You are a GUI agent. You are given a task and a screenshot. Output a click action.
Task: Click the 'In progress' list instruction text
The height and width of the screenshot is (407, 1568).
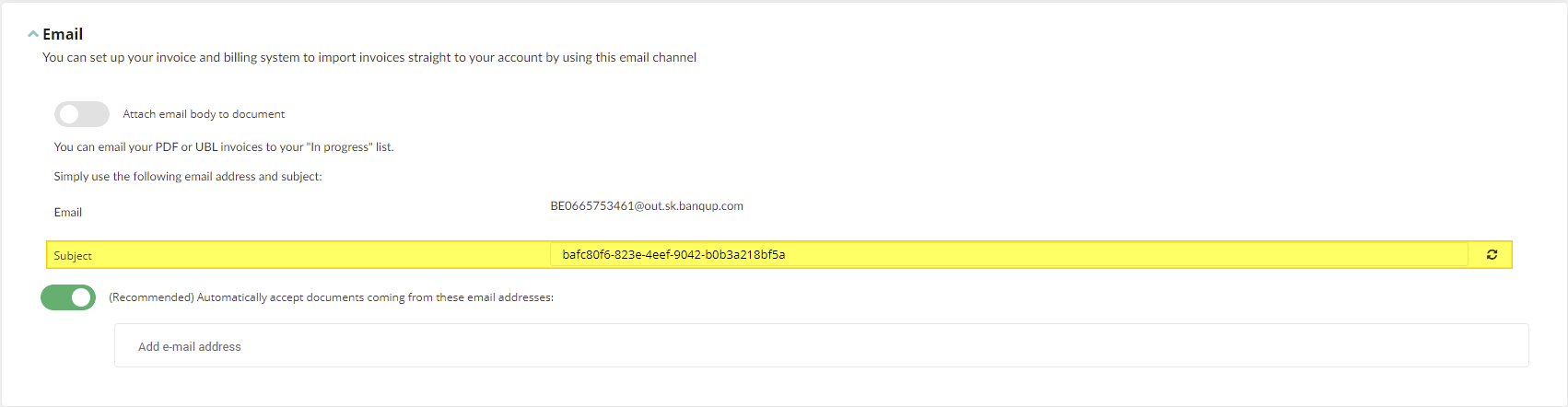[224, 147]
